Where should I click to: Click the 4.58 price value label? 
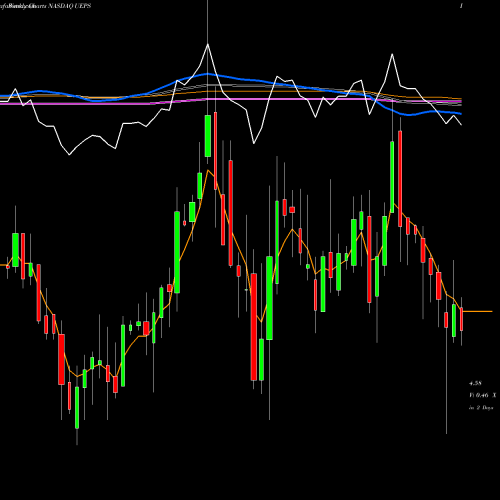[x=475, y=383]
